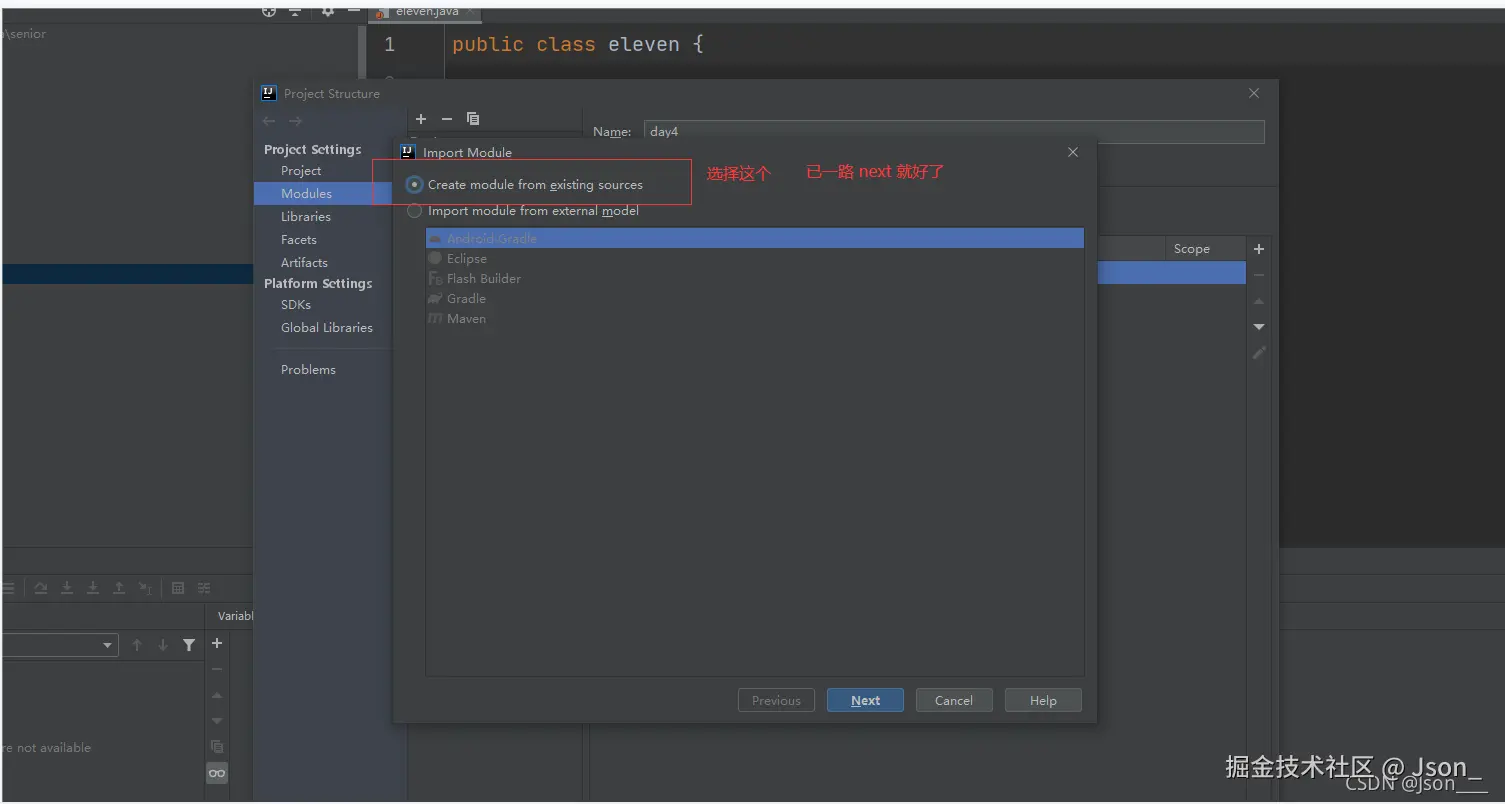Close the Project Structure window
The image size is (1505, 804).
coord(1254,93)
